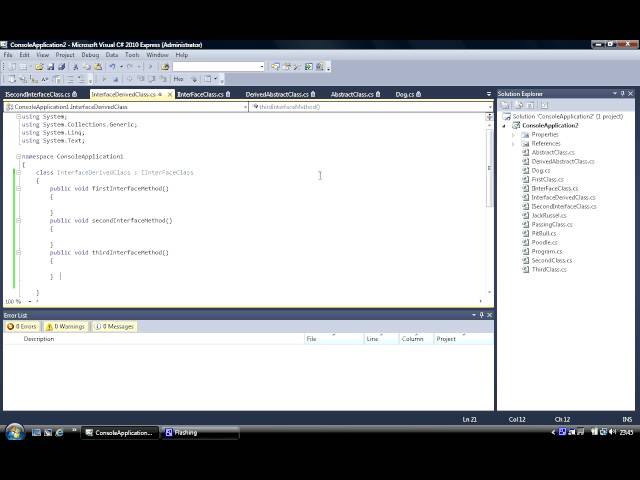
Task: Collapse the secondInterfaceMethod outline
Action: pos(18,220)
